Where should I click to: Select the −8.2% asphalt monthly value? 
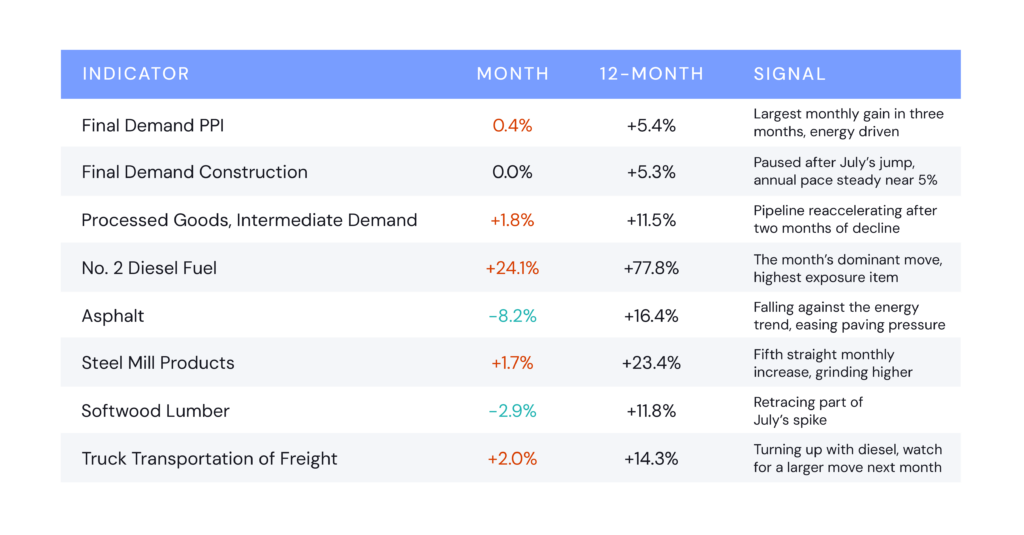point(513,316)
